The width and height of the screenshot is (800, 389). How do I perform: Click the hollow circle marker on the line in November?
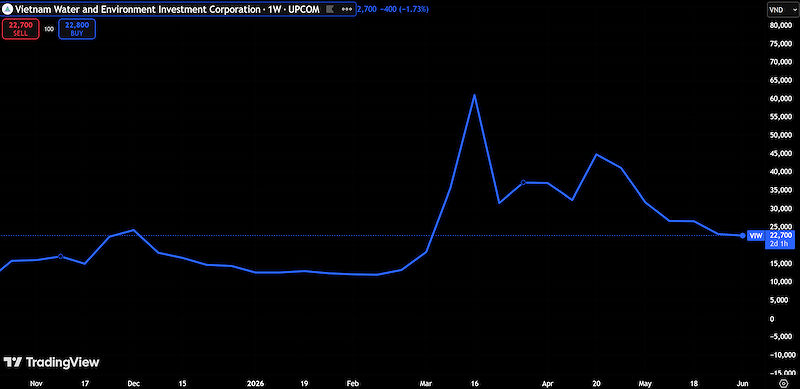[x=60, y=256]
